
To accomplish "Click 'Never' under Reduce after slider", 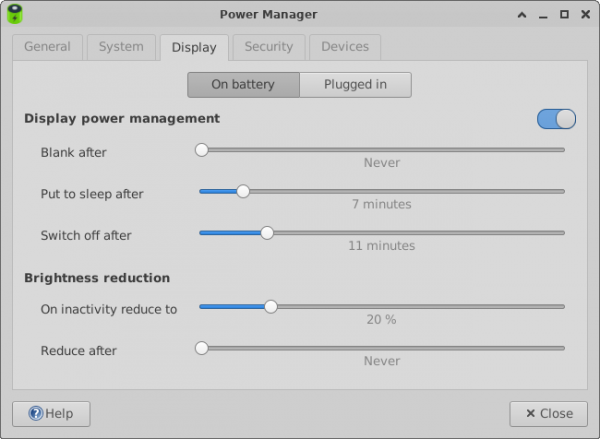I will click(x=382, y=361).
